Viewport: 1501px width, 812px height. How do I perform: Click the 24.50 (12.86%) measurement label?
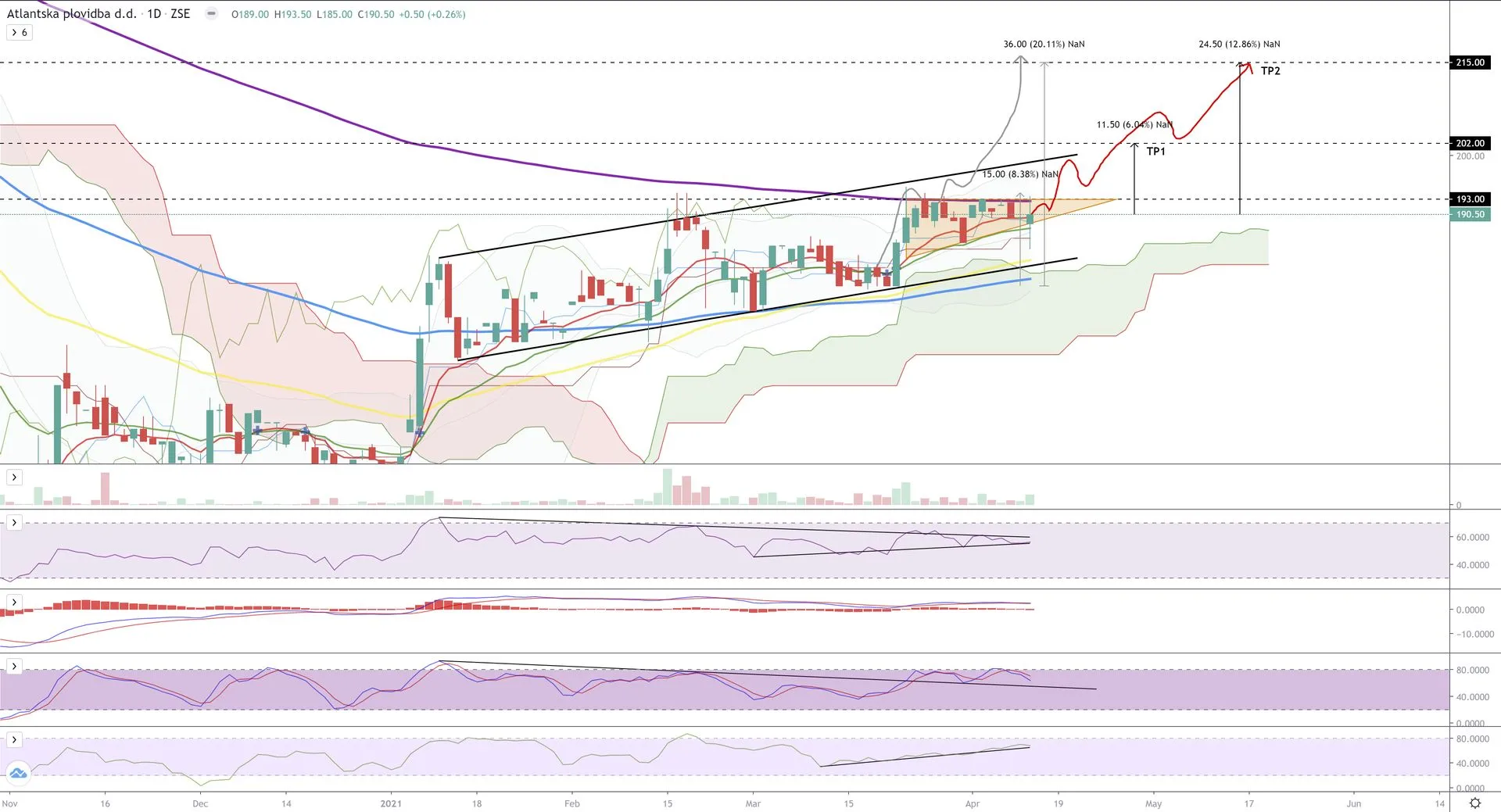[1239, 45]
